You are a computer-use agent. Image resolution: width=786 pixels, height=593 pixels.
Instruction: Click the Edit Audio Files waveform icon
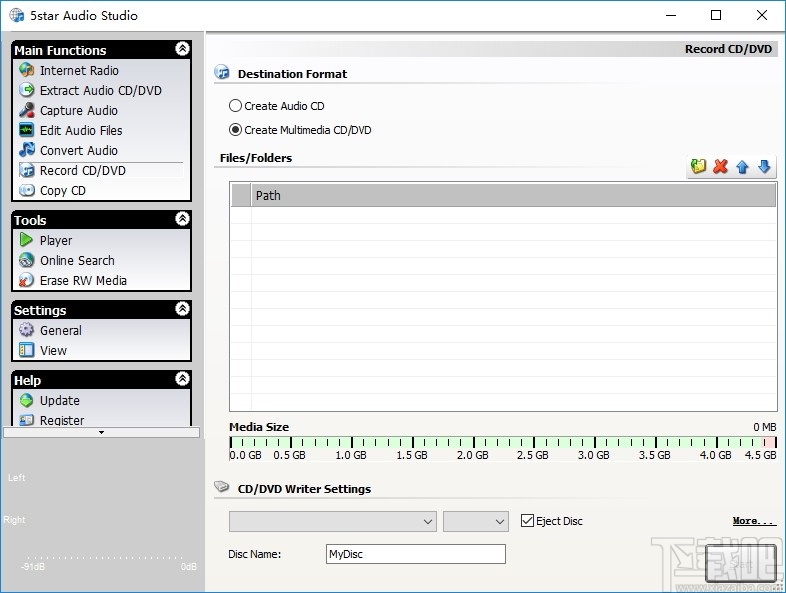click(x=27, y=130)
